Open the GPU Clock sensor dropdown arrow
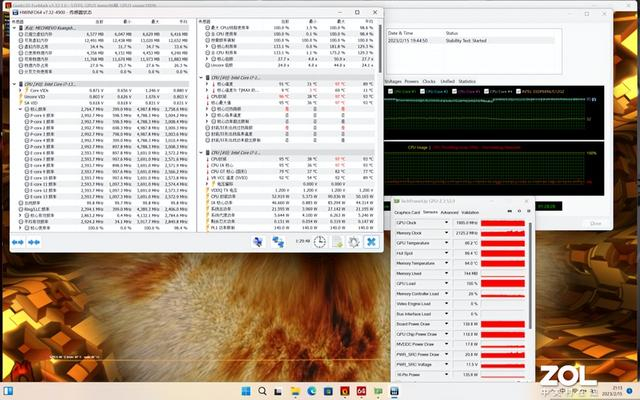640x400 pixels. coord(445,222)
